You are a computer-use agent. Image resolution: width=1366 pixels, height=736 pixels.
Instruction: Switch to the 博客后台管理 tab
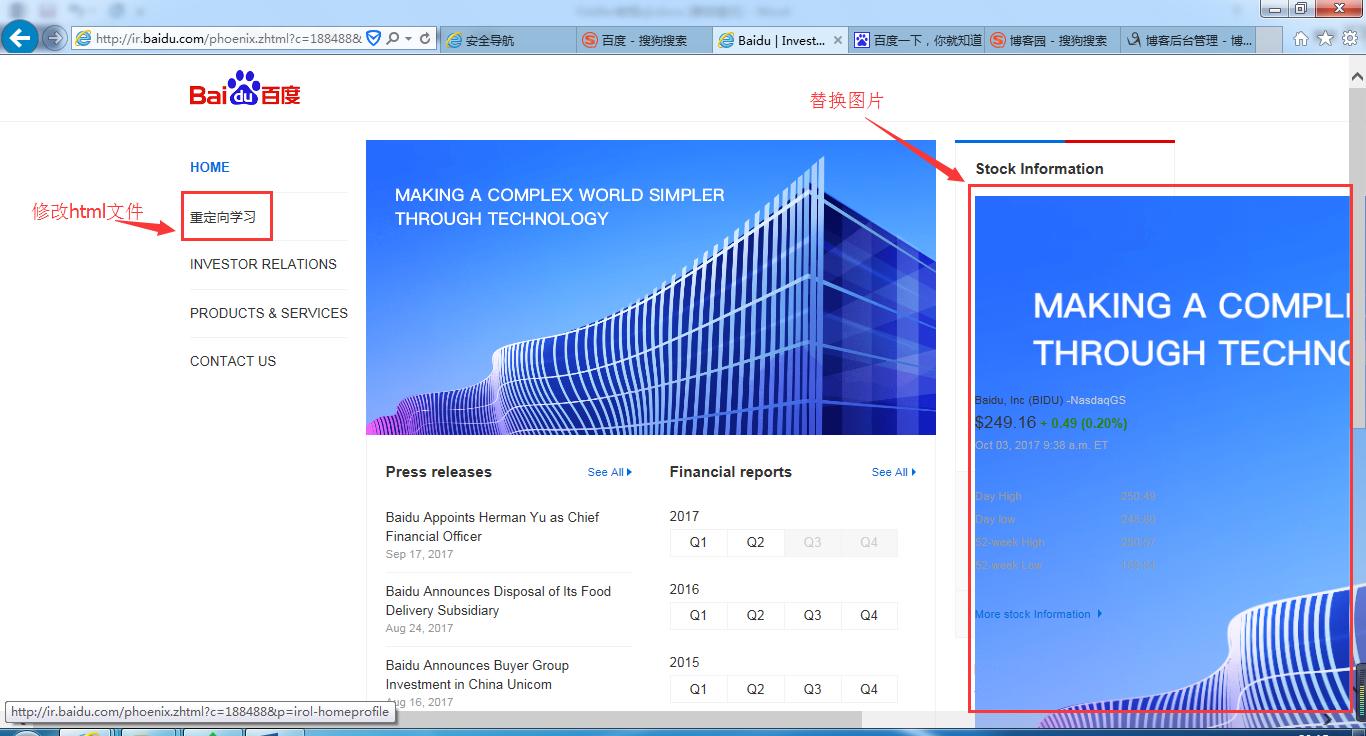pyautogui.click(x=1188, y=41)
